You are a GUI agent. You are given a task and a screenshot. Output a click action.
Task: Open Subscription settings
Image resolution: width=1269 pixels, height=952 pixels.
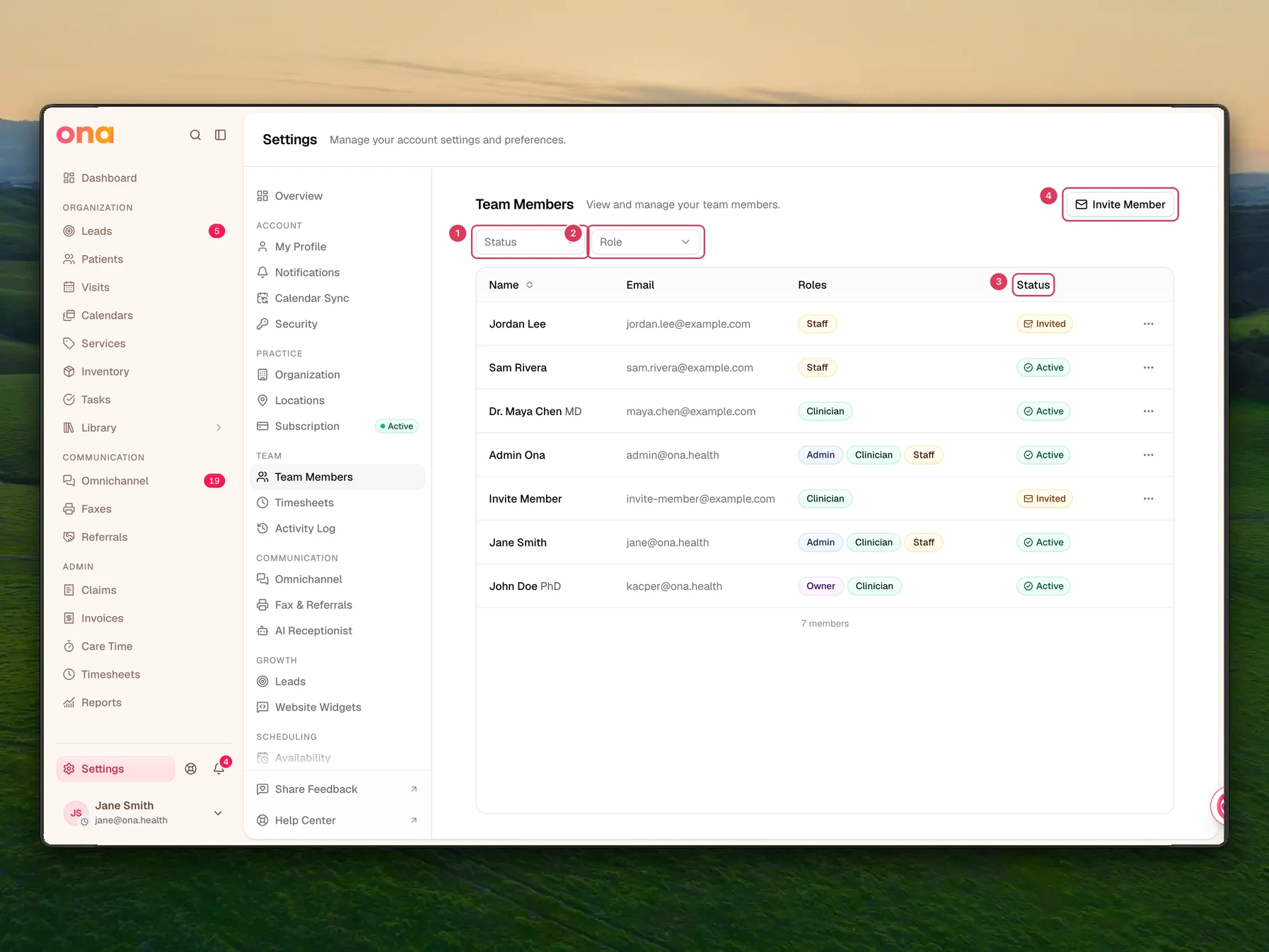[307, 426]
